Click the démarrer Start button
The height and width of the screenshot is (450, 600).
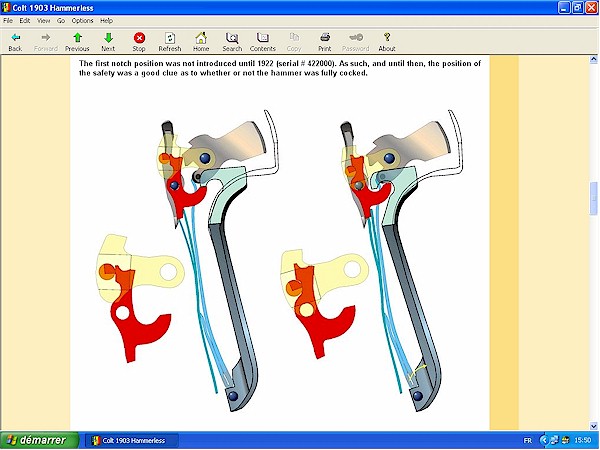(x=39, y=440)
